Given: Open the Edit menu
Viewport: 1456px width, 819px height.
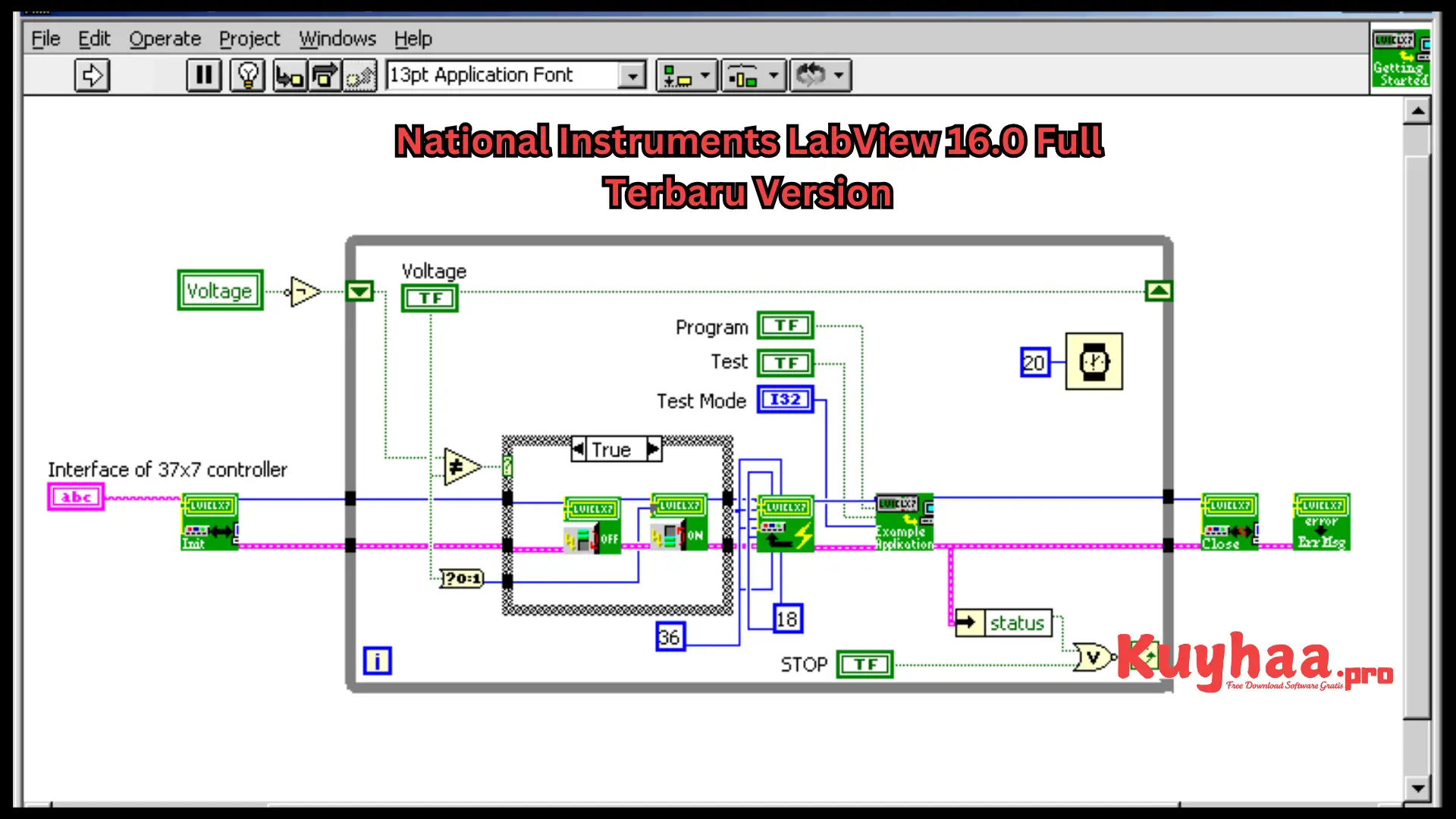Looking at the screenshot, I should tap(94, 39).
